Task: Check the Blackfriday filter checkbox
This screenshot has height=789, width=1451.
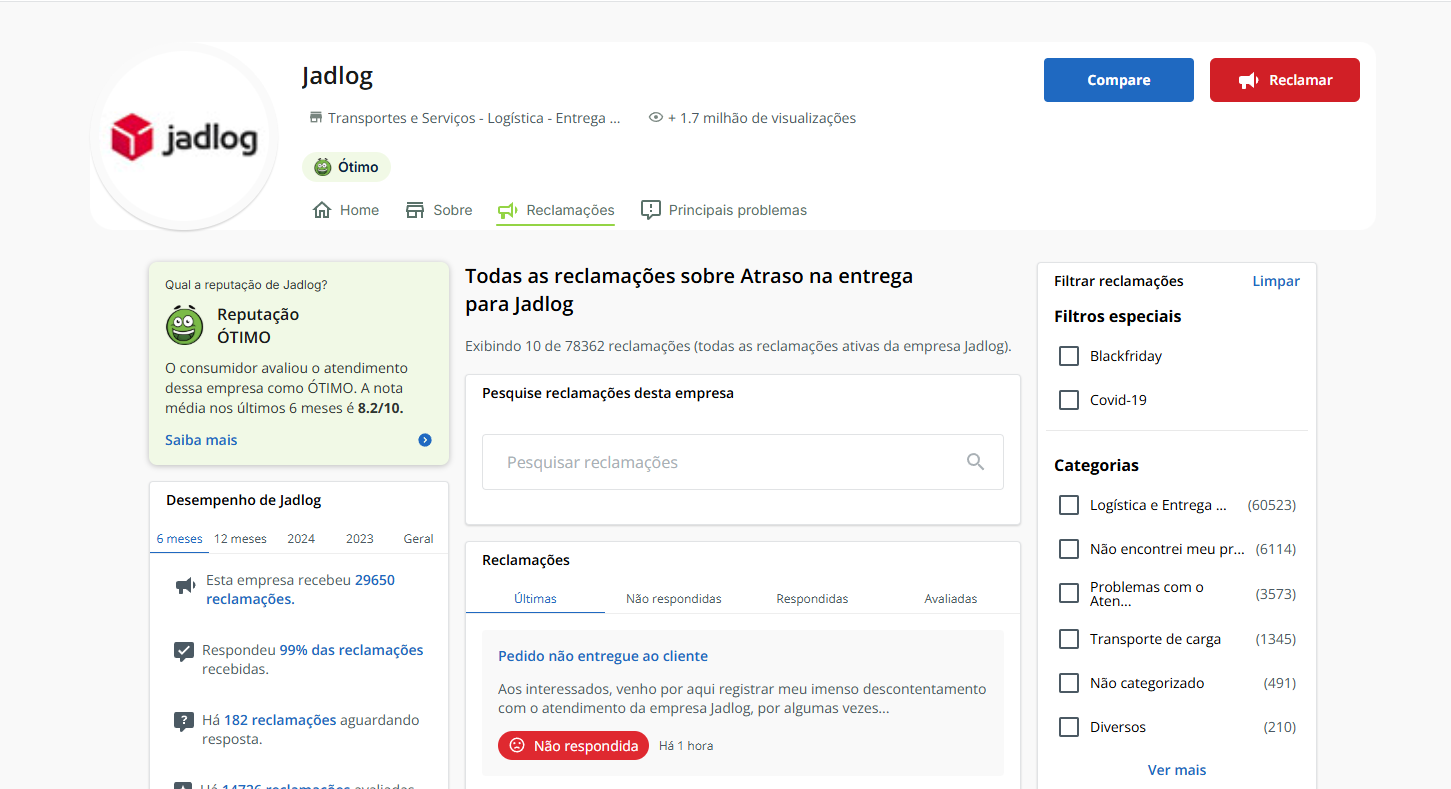Action: click(x=1069, y=356)
